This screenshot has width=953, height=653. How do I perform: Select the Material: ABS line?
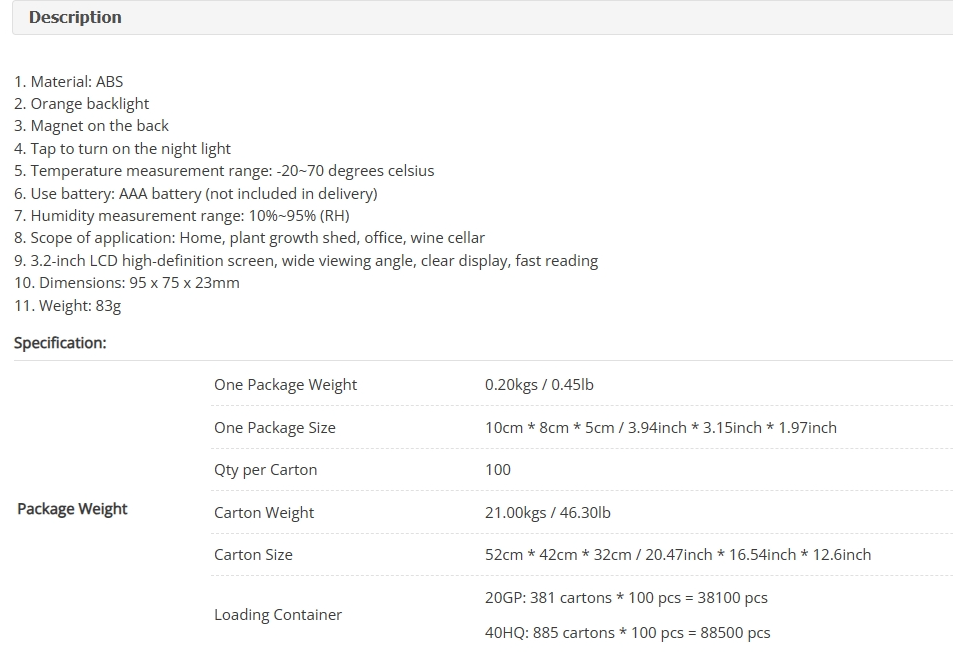pyautogui.click(x=69, y=81)
